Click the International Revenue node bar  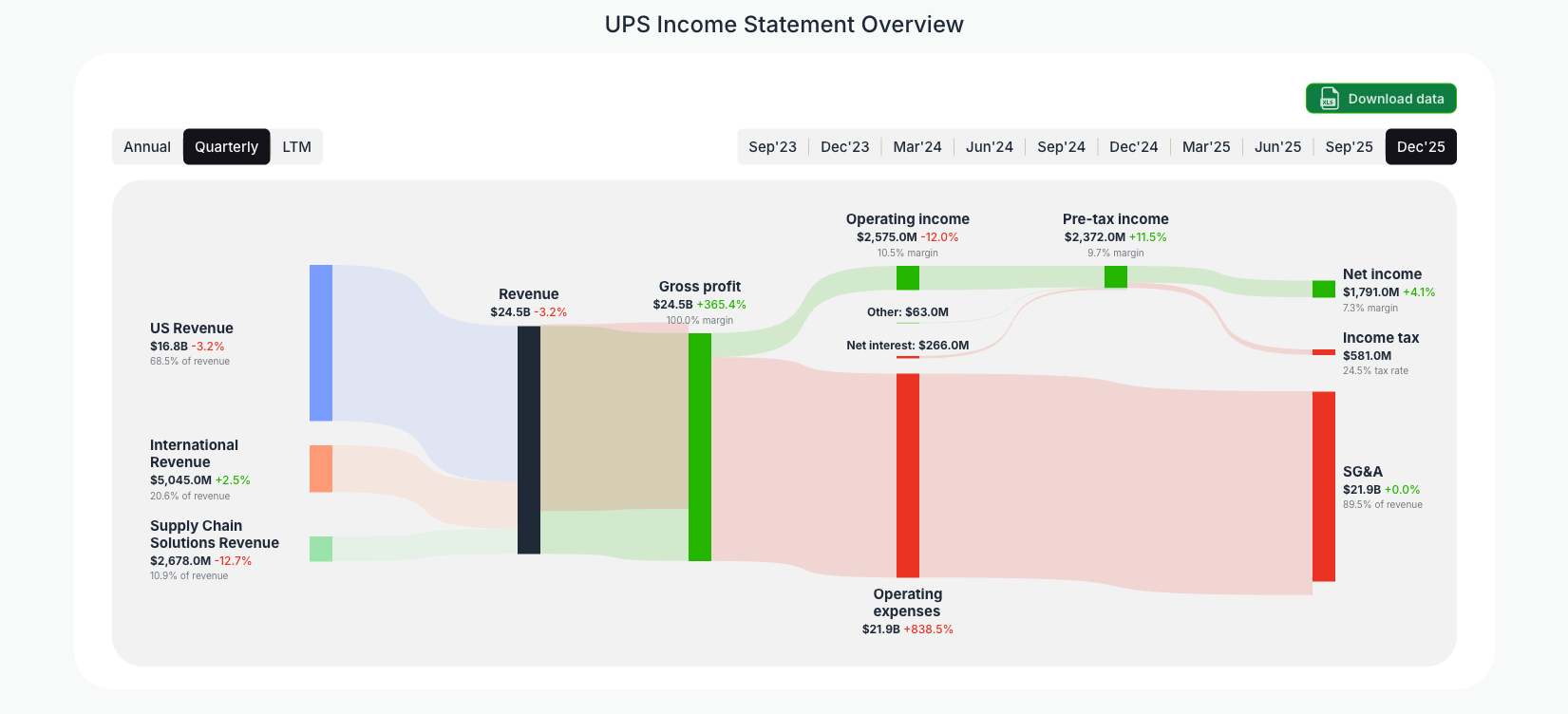(320, 467)
